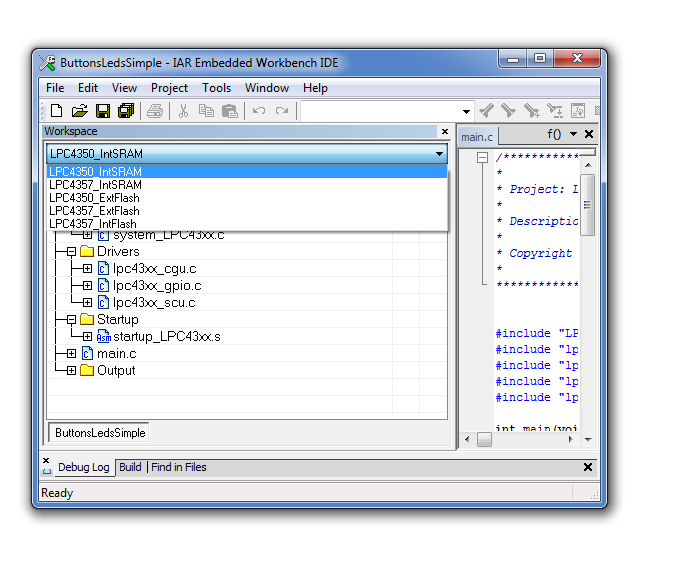
Task: Click the Find Previous toolbar icon
Action: [486, 110]
